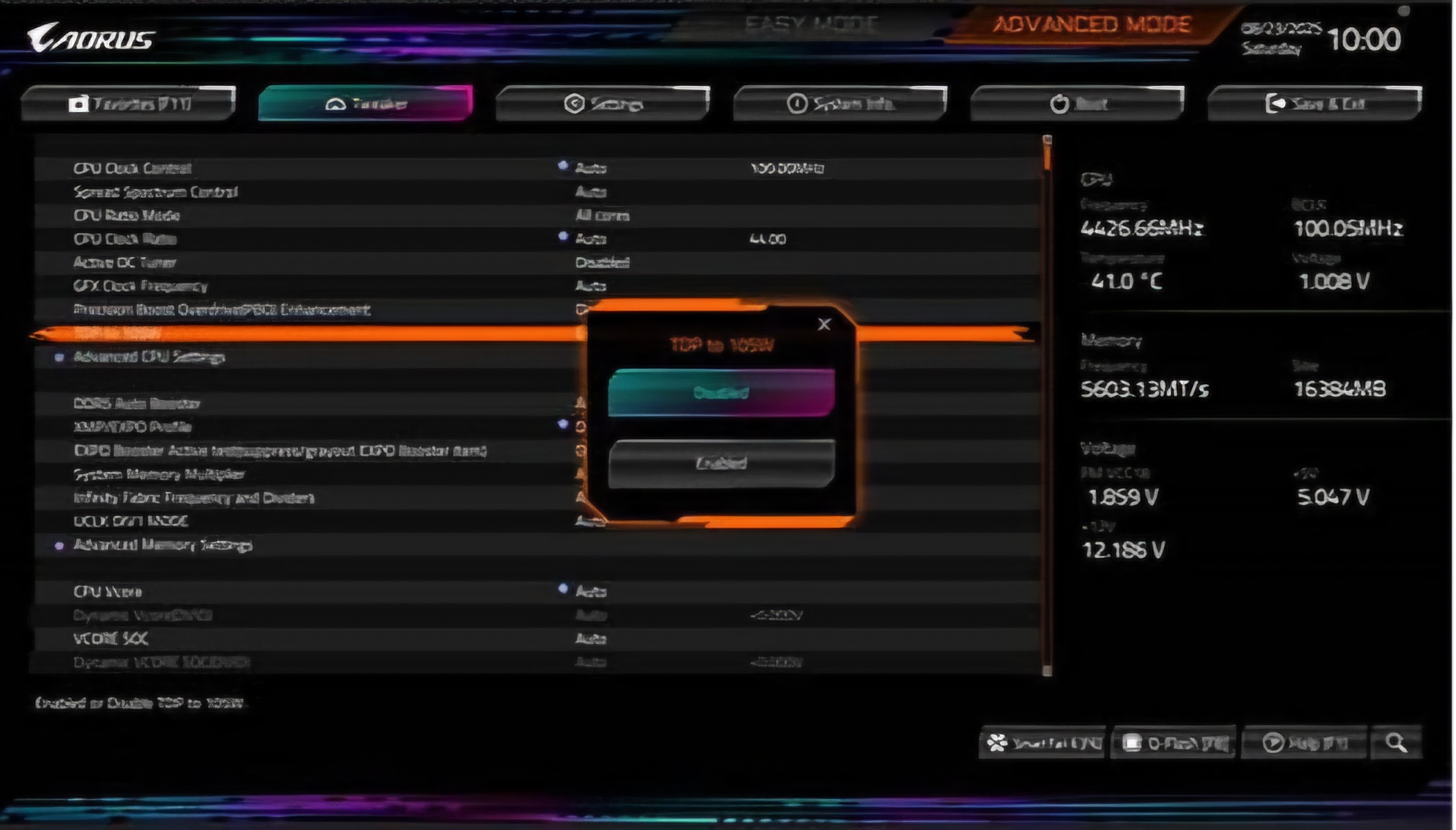Select Disabled in TDP to 105W popup

[x=721, y=393]
